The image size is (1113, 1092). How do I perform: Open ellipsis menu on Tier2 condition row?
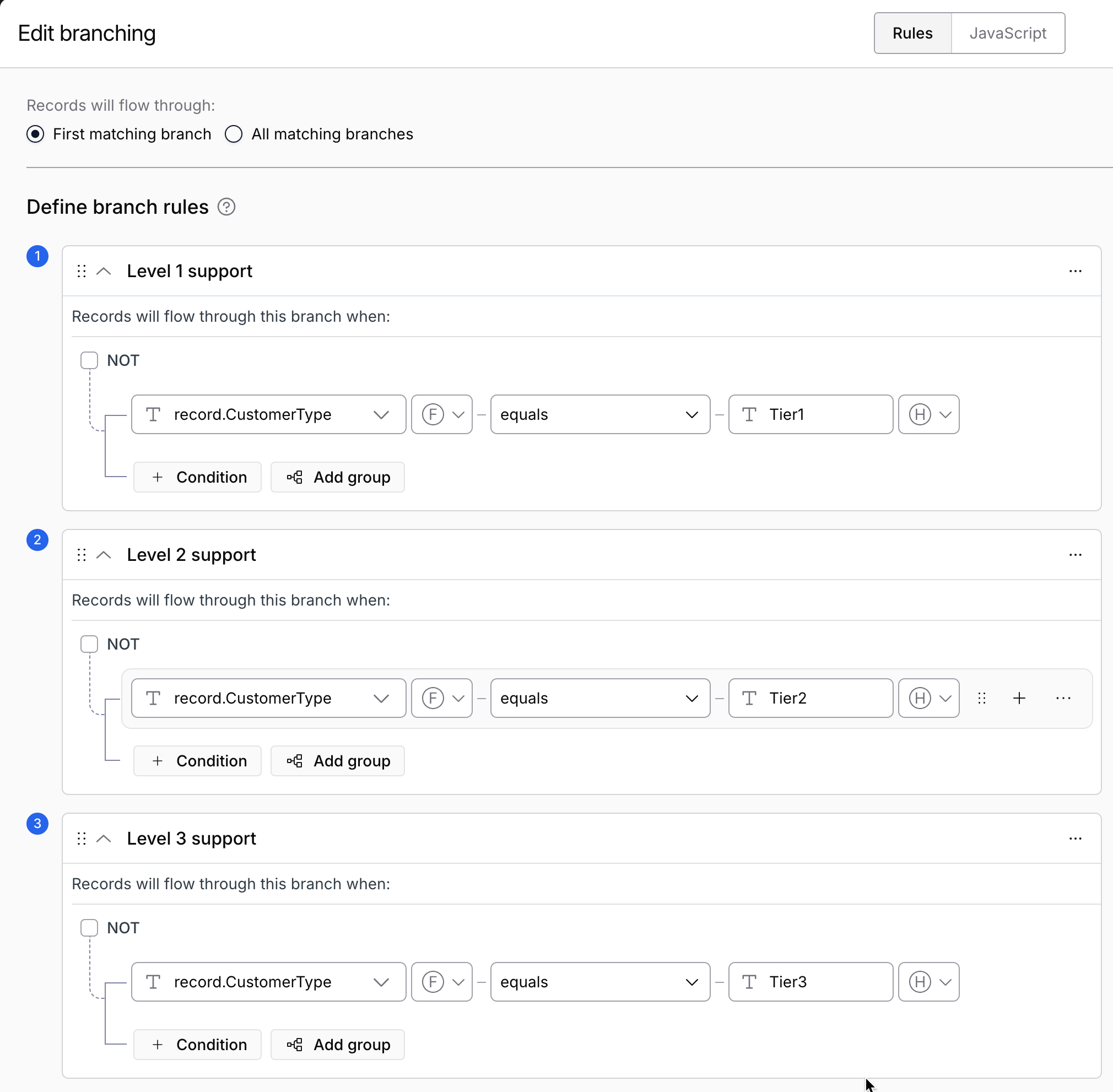(1063, 699)
